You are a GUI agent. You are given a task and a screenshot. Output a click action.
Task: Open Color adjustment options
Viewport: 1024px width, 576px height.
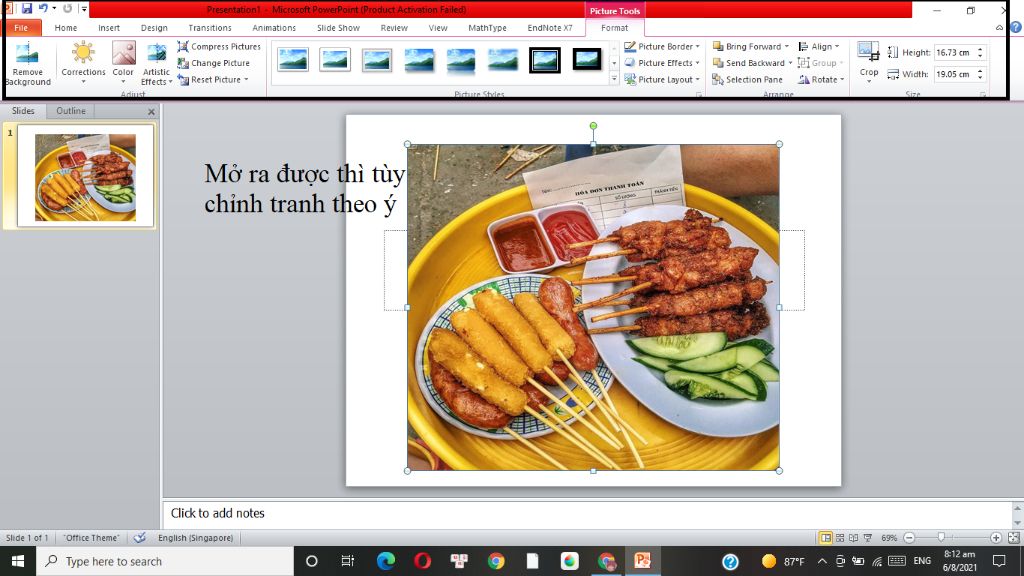[123, 63]
